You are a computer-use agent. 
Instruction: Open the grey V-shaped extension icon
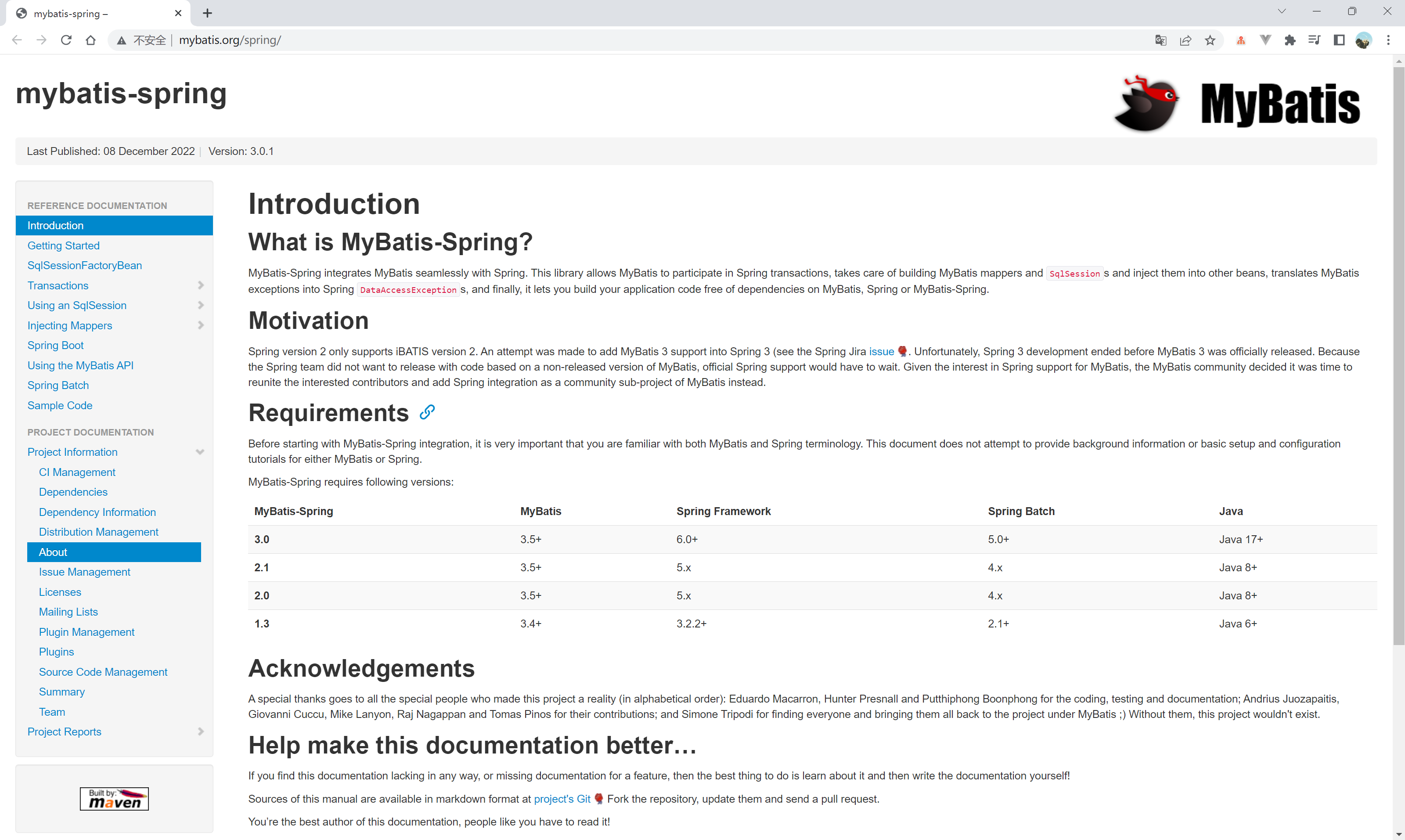click(1265, 40)
